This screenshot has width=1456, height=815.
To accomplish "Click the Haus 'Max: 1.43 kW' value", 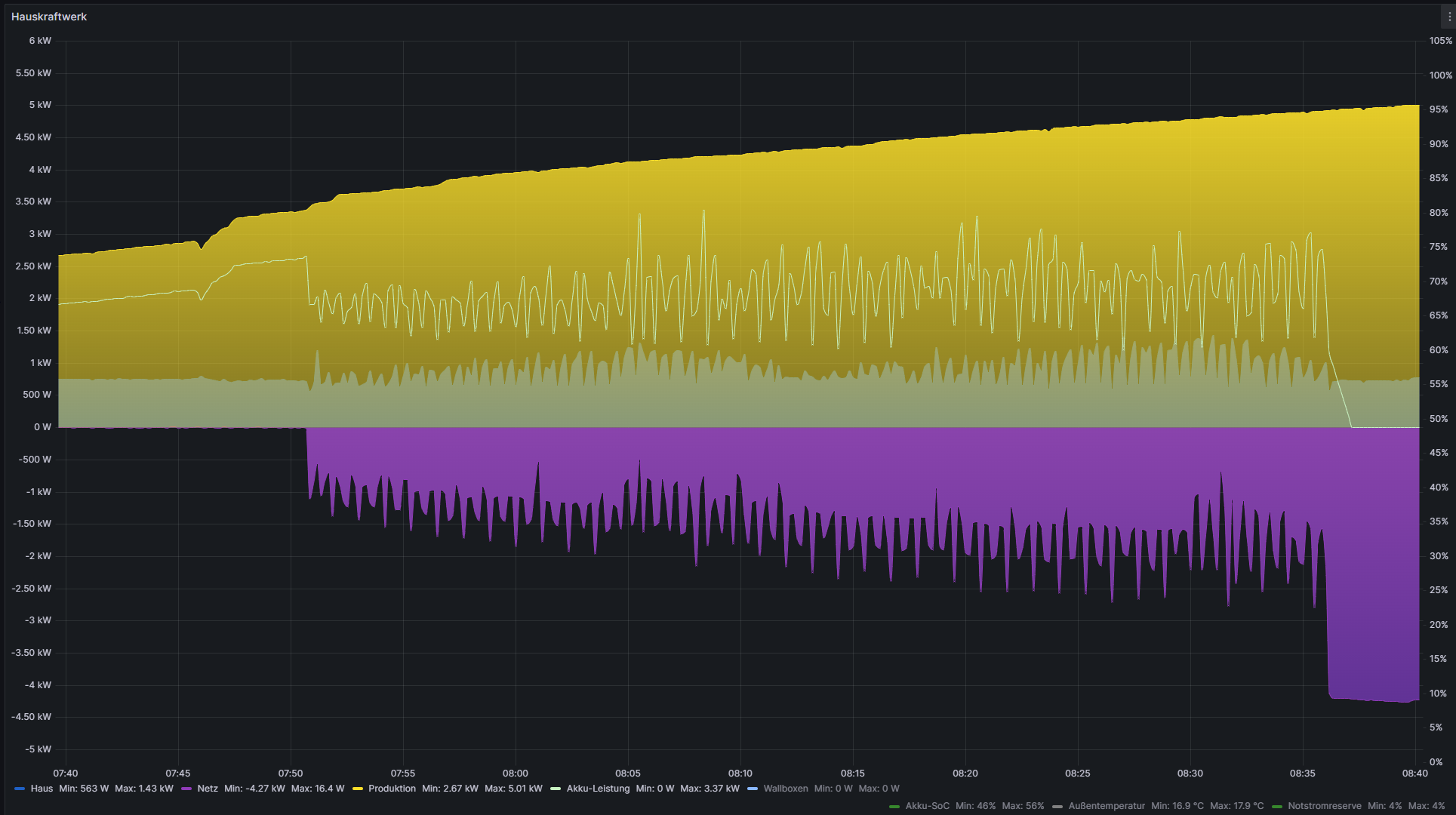I will (x=144, y=789).
